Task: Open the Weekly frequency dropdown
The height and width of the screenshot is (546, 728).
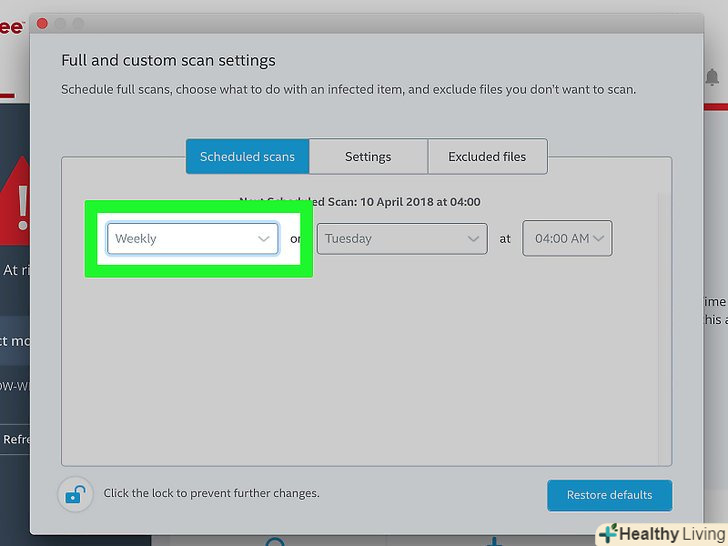Action: [x=192, y=239]
